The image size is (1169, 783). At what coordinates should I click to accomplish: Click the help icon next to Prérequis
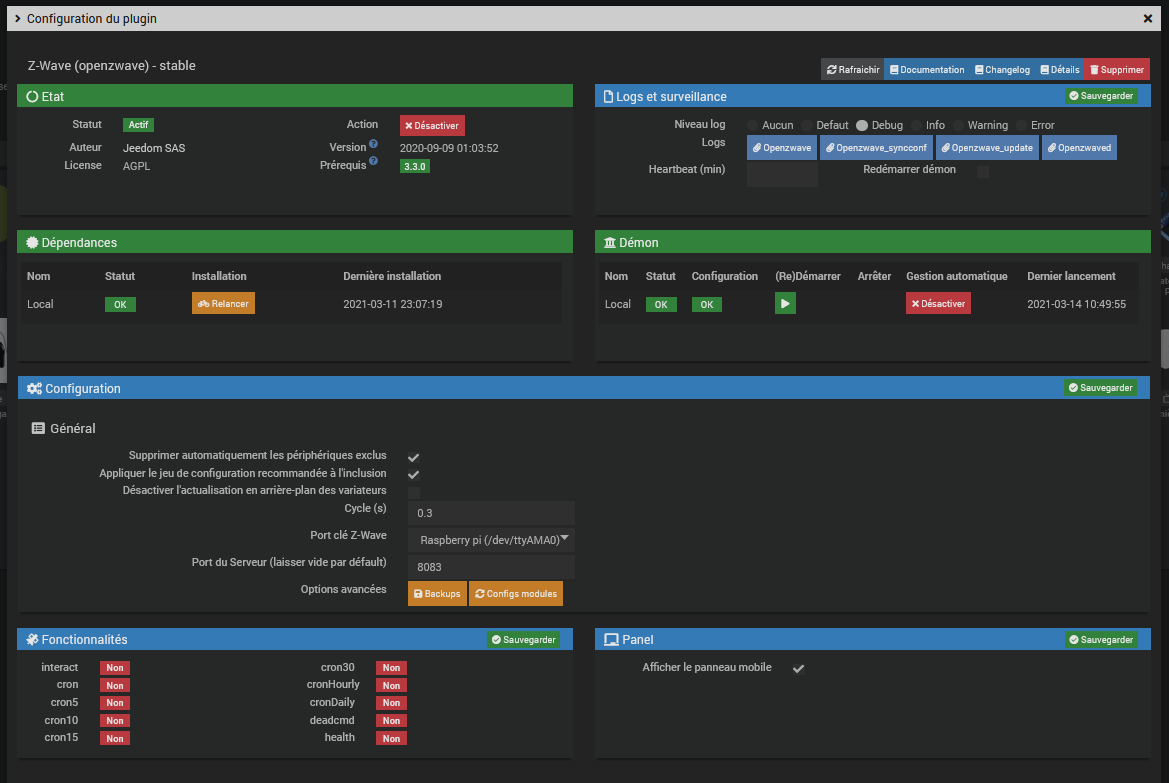point(373,161)
